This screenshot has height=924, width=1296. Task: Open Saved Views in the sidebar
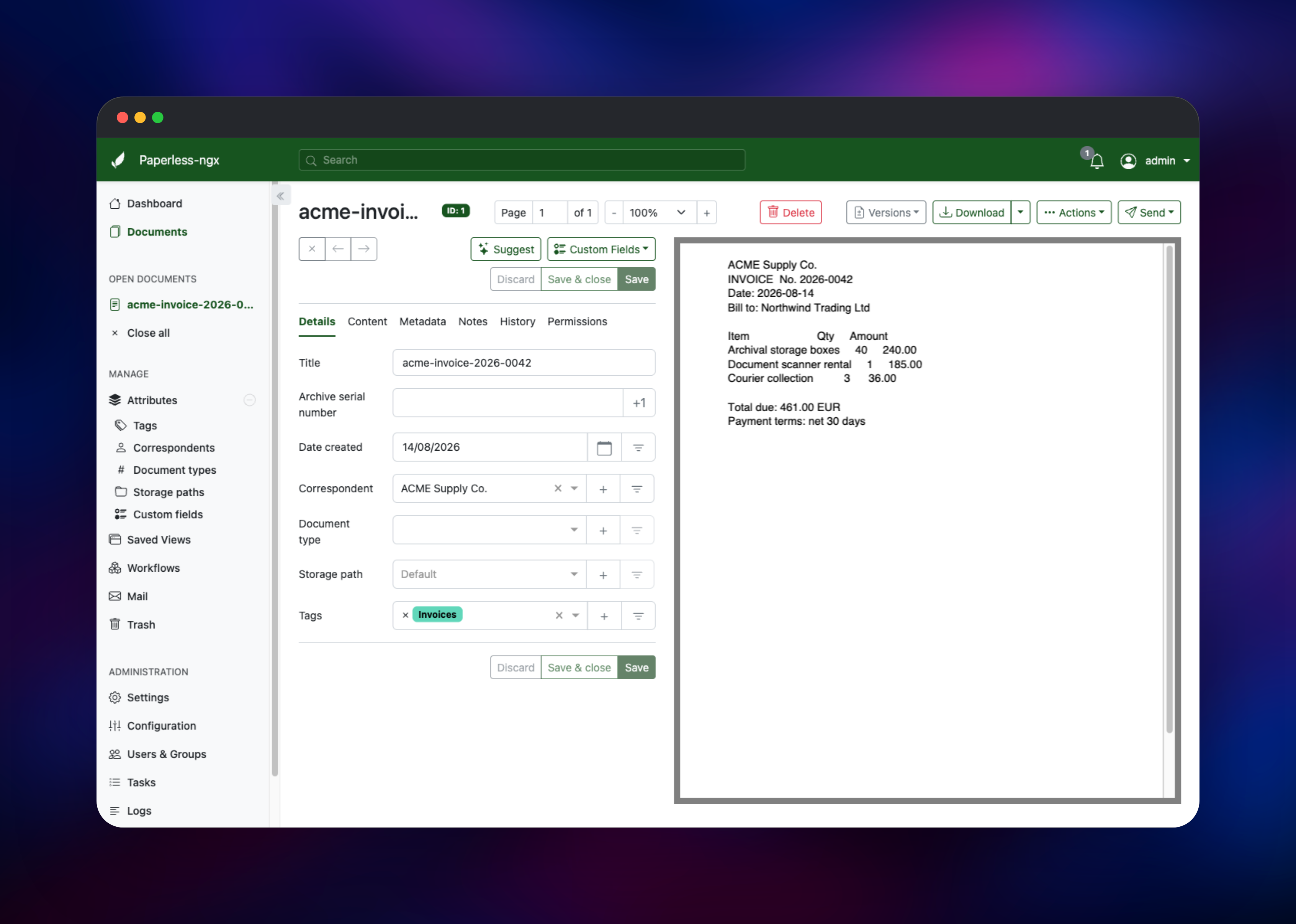point(150,540)
